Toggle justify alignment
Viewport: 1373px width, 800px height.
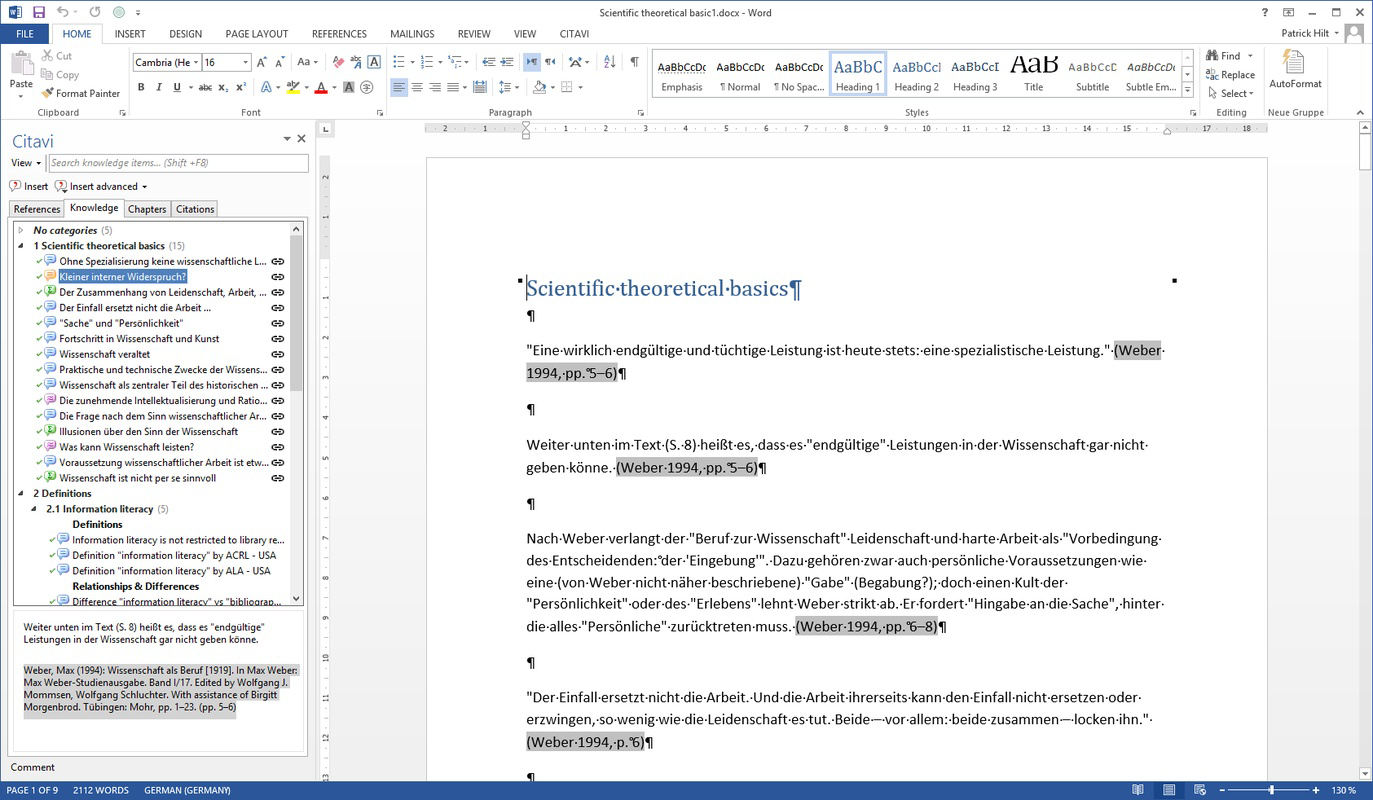click(x=453, y=88)
